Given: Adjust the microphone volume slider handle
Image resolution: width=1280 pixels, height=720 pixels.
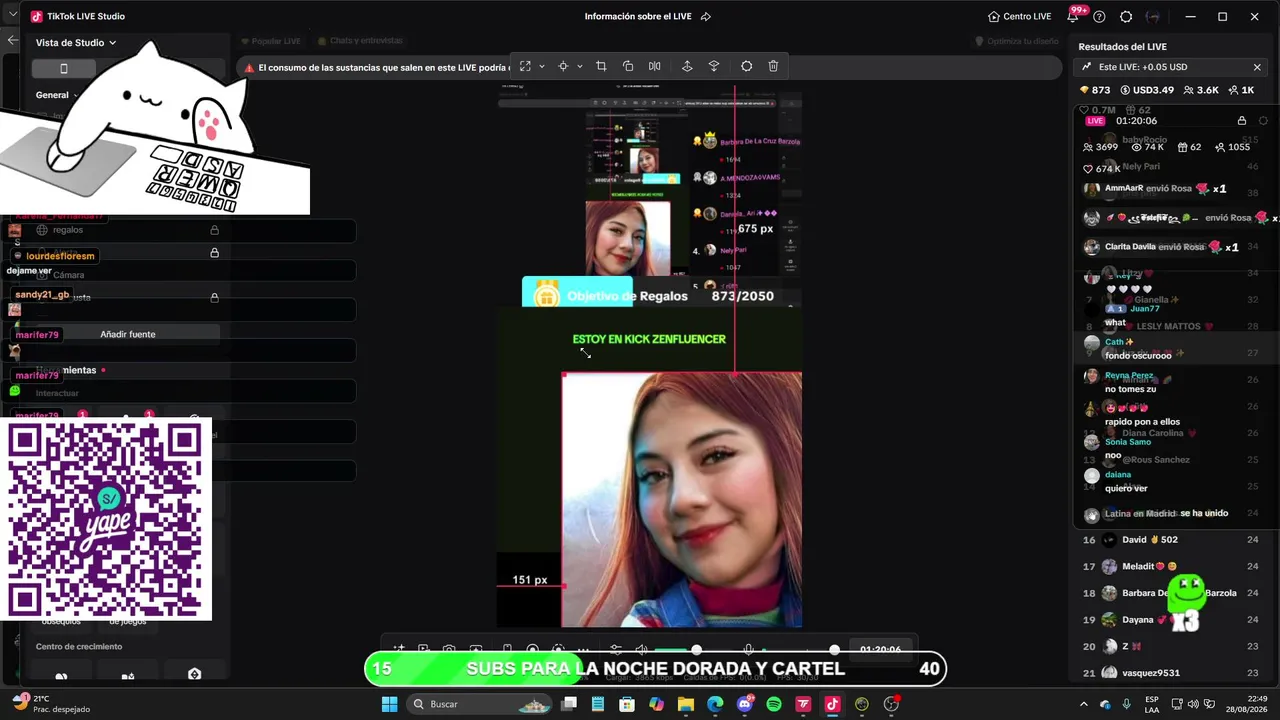Looking at the screenshot, I should (x=834, y=650).
